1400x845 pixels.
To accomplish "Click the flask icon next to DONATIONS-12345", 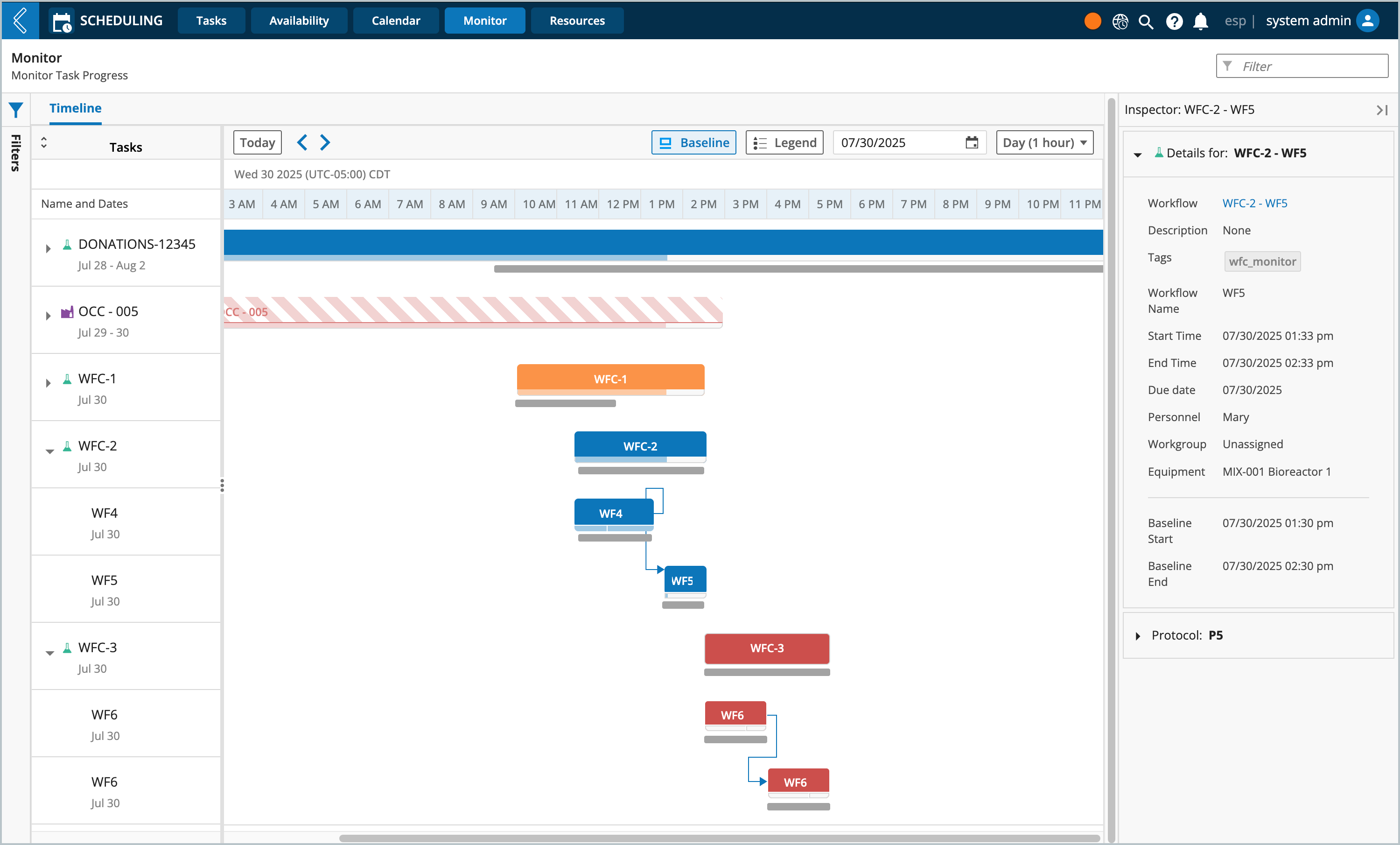I will pyautogui.click(x=67, y=244).
